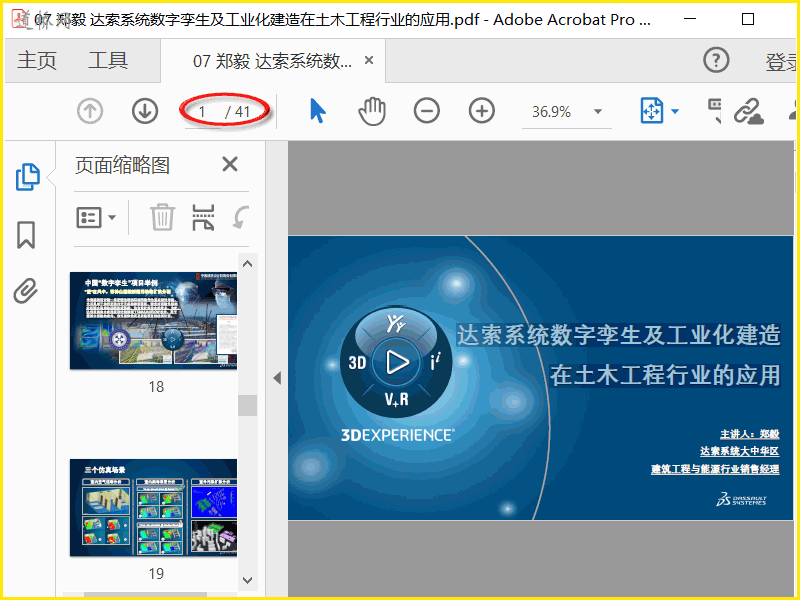Click the 36.9% zoom value field

[x=551, y=111]
